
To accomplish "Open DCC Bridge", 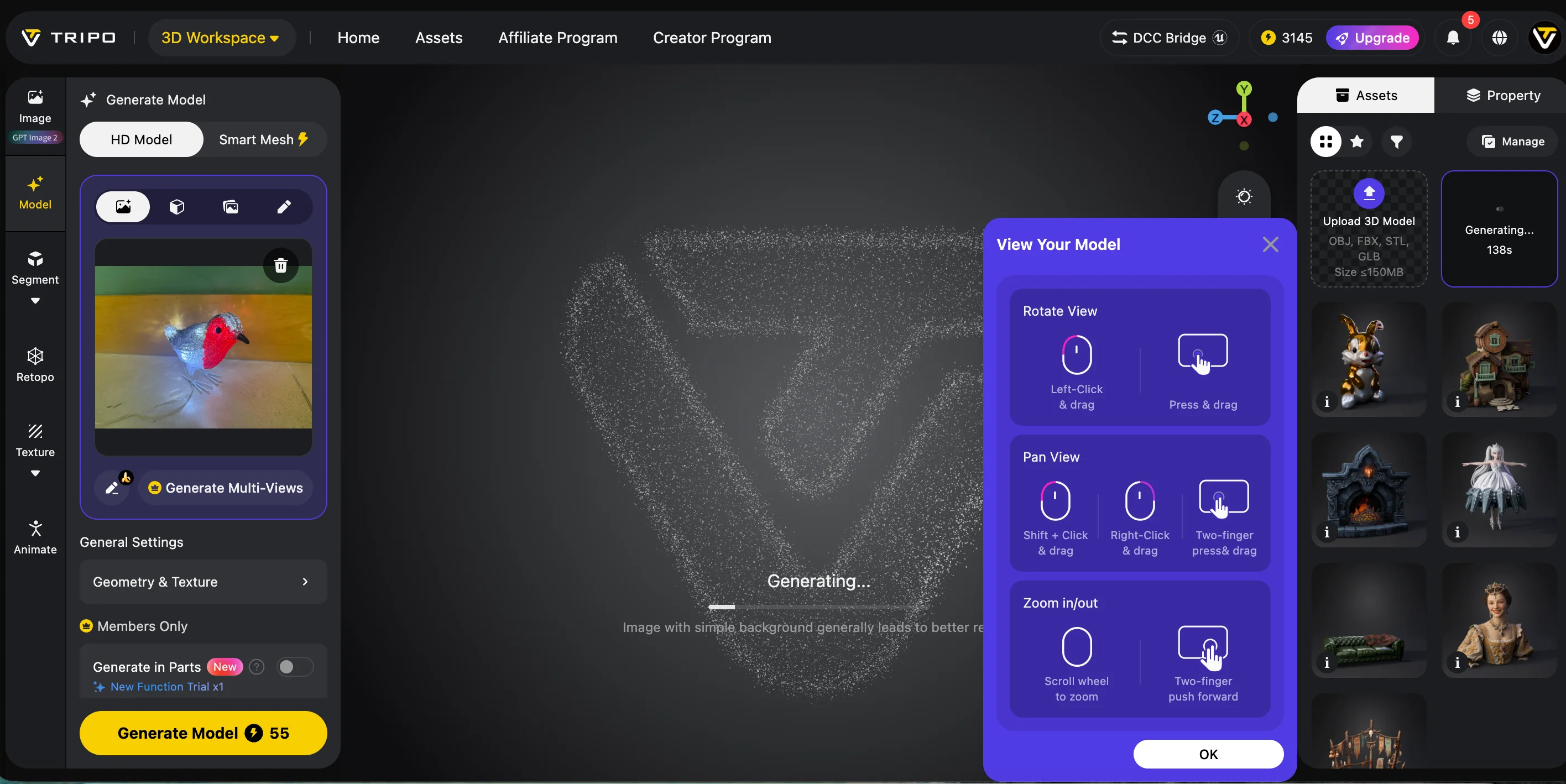I will (1169, 38).
